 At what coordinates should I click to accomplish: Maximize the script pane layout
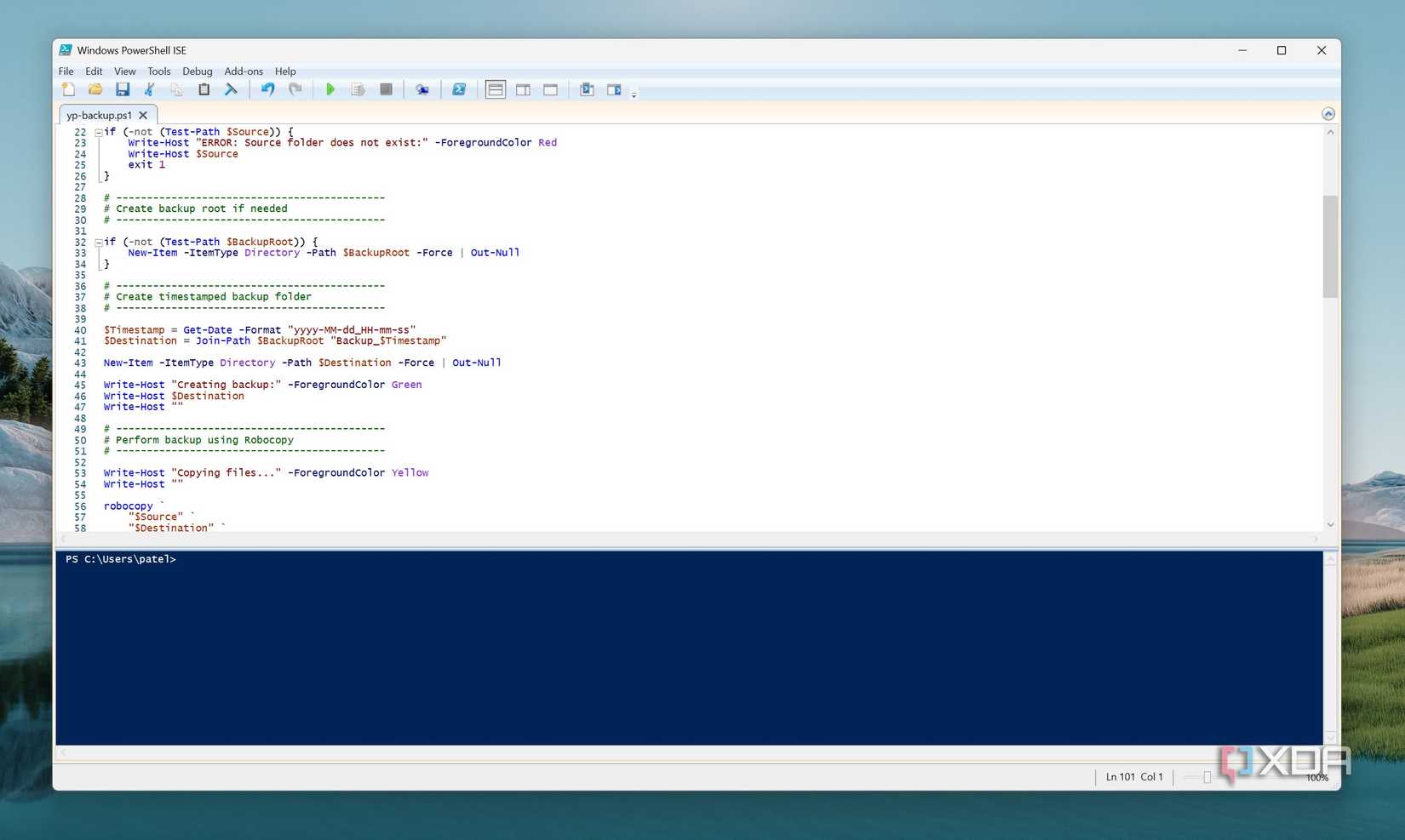(x=551, y=89)
